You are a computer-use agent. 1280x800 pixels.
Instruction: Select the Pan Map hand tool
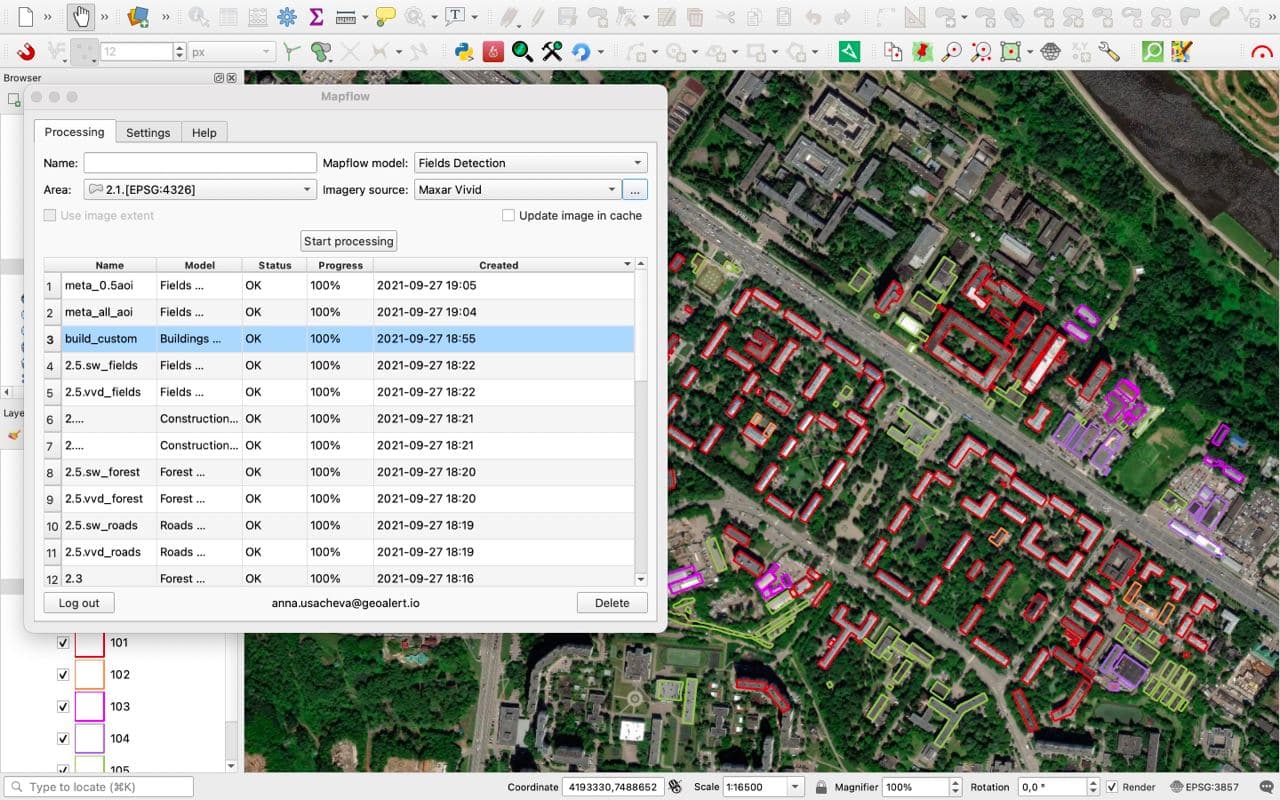[x=79, y=17]
